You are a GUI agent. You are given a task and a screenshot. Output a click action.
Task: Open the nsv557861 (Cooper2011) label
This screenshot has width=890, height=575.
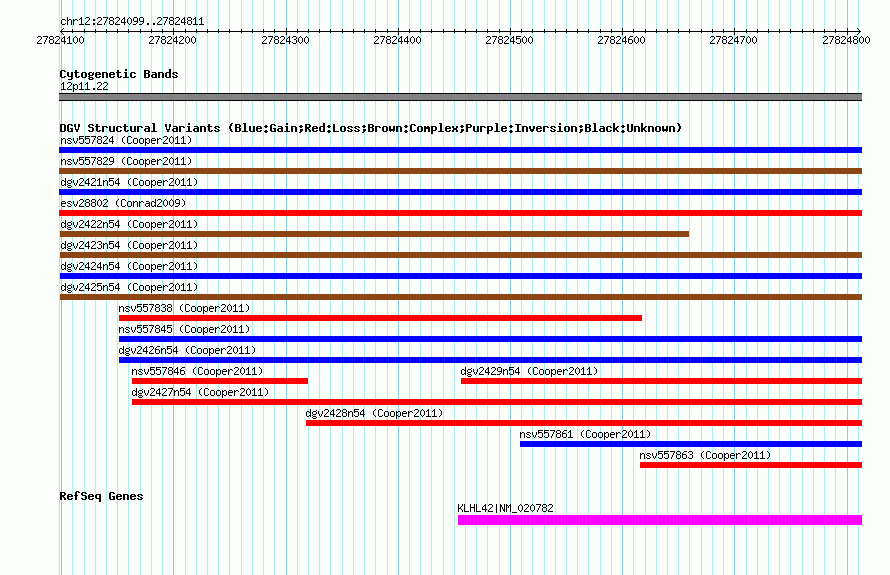pyautogui.click(x=585, y=434)
